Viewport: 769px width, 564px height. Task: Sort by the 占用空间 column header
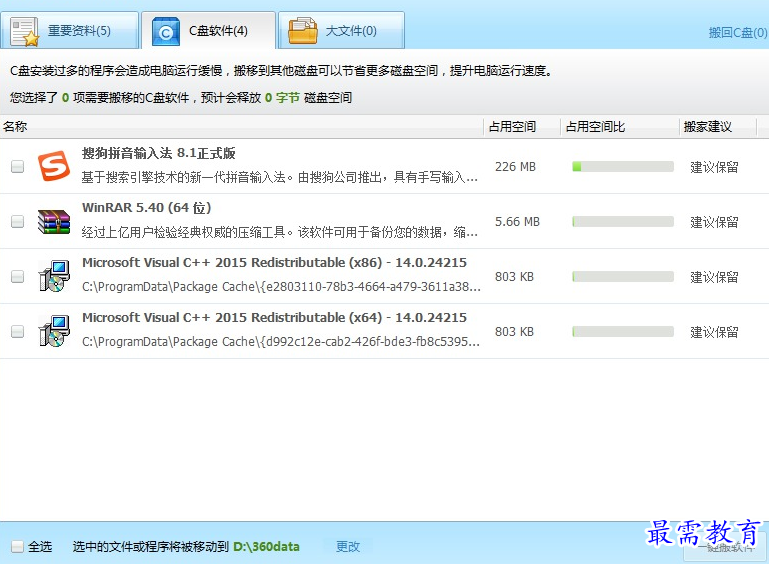point(522,127)
